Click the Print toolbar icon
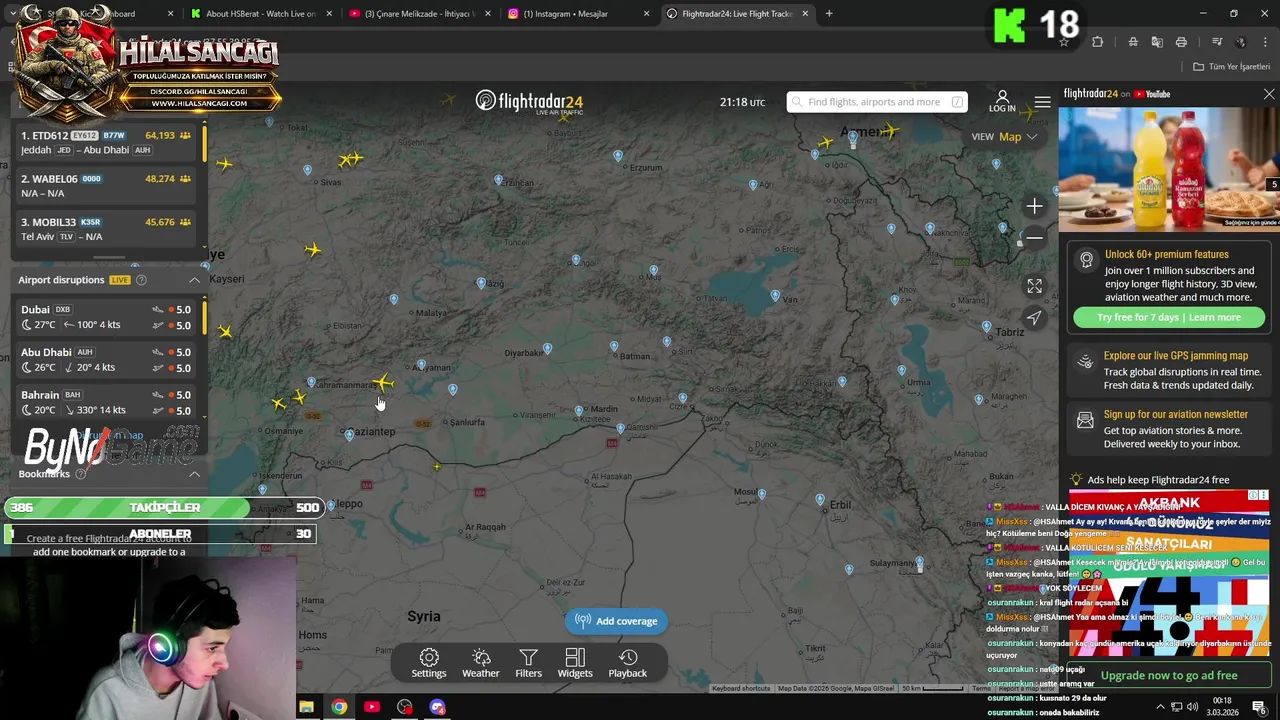 (x=1181, y=42)
